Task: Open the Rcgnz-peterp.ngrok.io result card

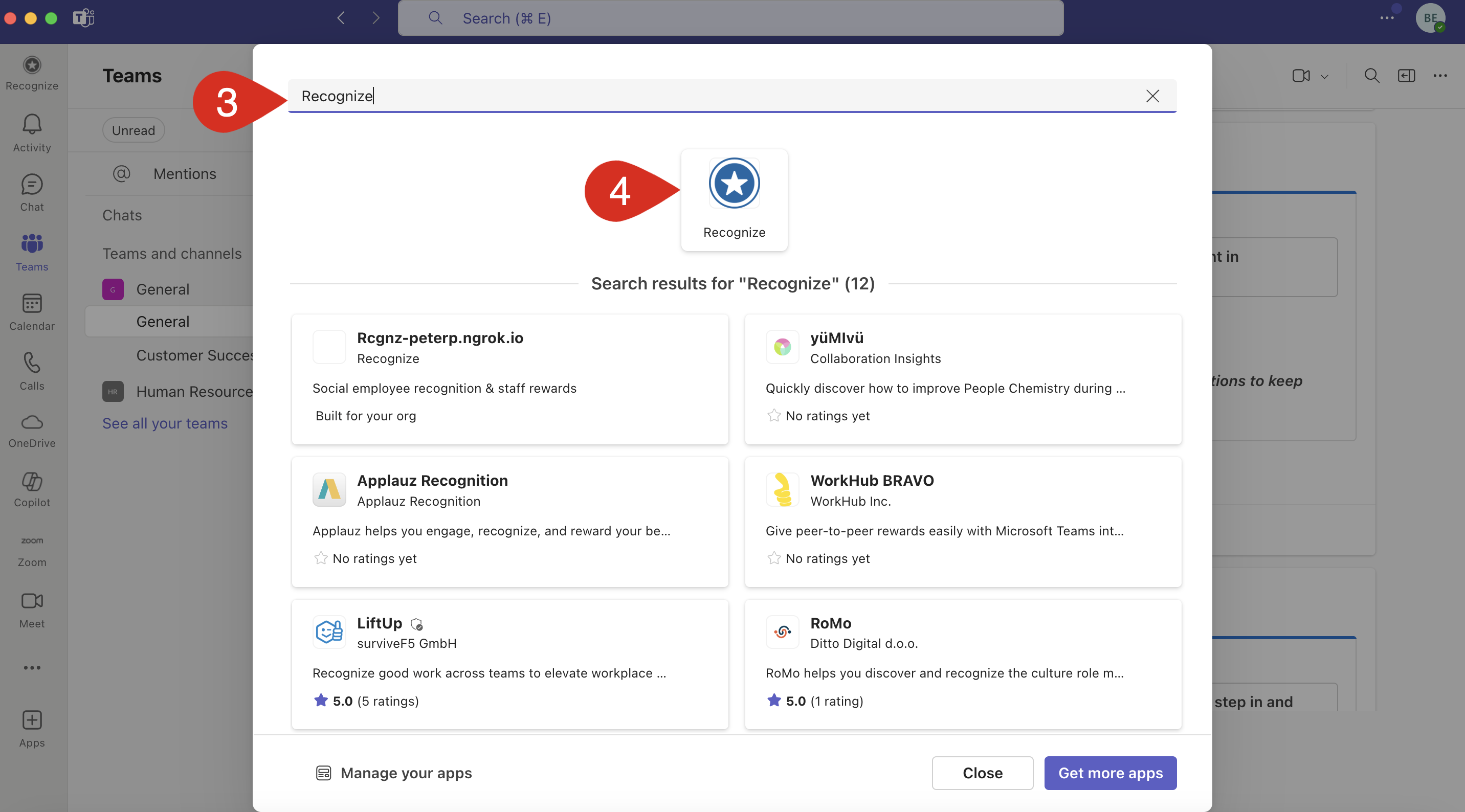Action: (509, 379)
